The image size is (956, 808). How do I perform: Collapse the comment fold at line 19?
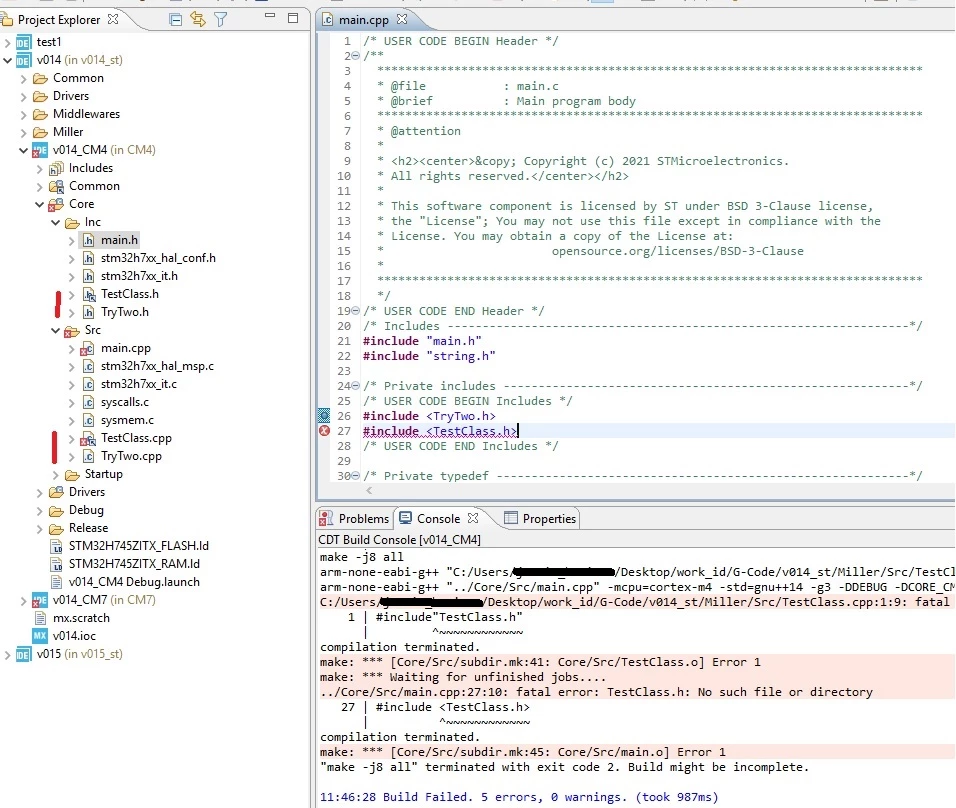[x=356, y=311]
